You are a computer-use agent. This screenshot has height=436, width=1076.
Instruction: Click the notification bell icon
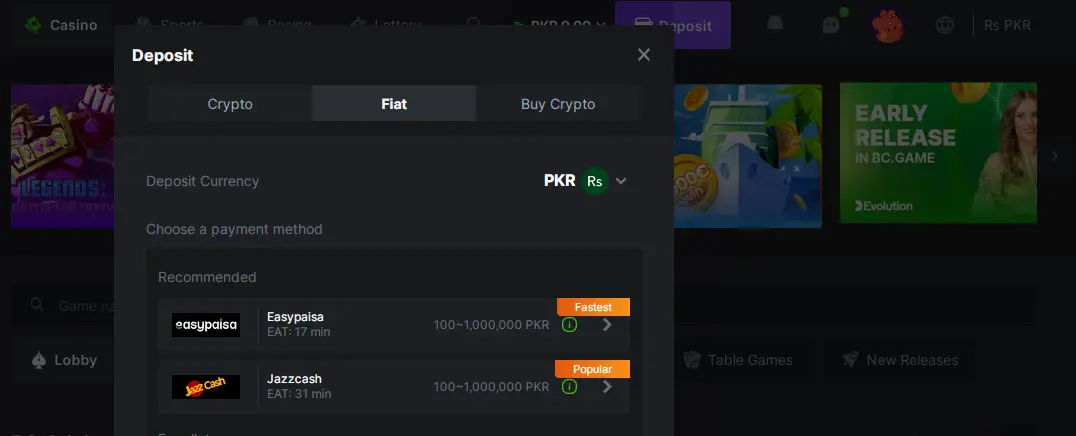[x=774, y=25]
